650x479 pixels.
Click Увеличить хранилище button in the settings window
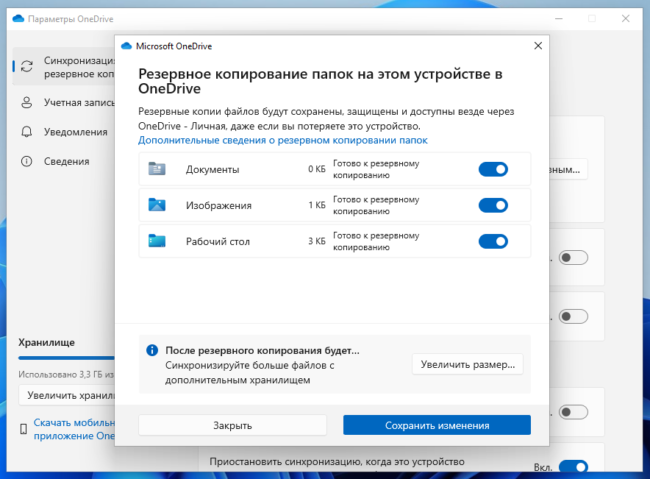(x=67, y=395)
